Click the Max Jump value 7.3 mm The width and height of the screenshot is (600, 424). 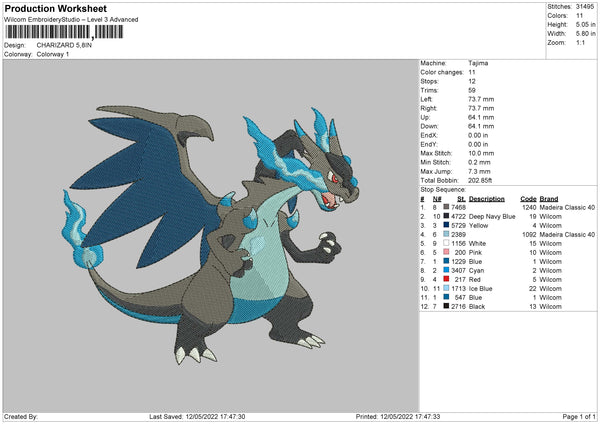(479, 171)
